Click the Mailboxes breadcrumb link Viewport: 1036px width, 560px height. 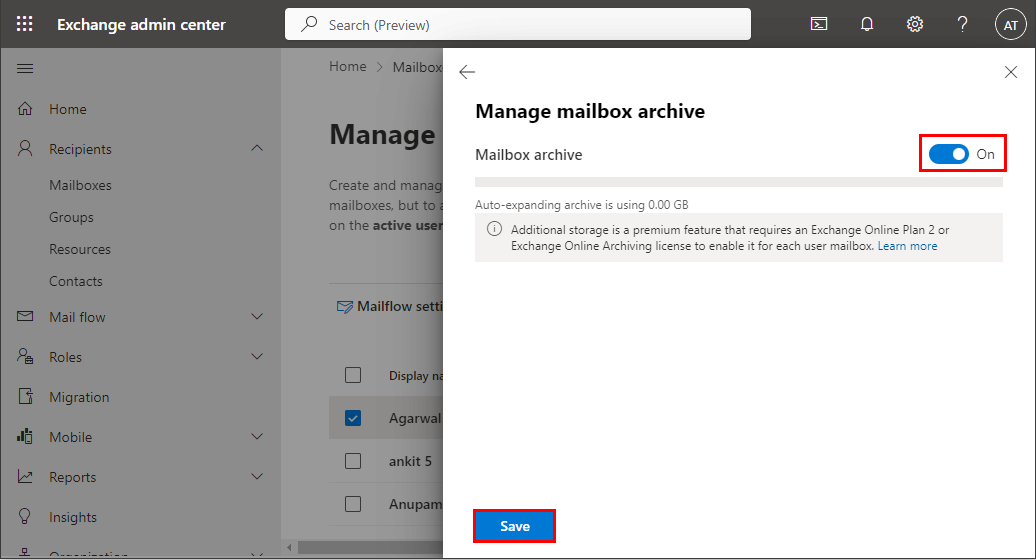point(418,67)
